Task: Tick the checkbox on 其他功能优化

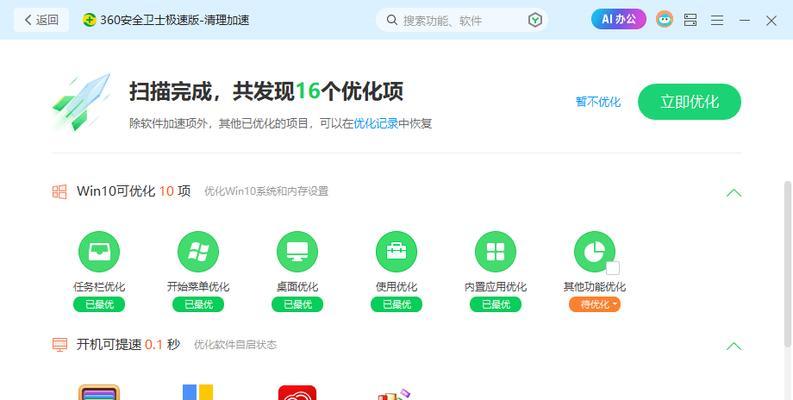Action: click(x=612, y=268)
